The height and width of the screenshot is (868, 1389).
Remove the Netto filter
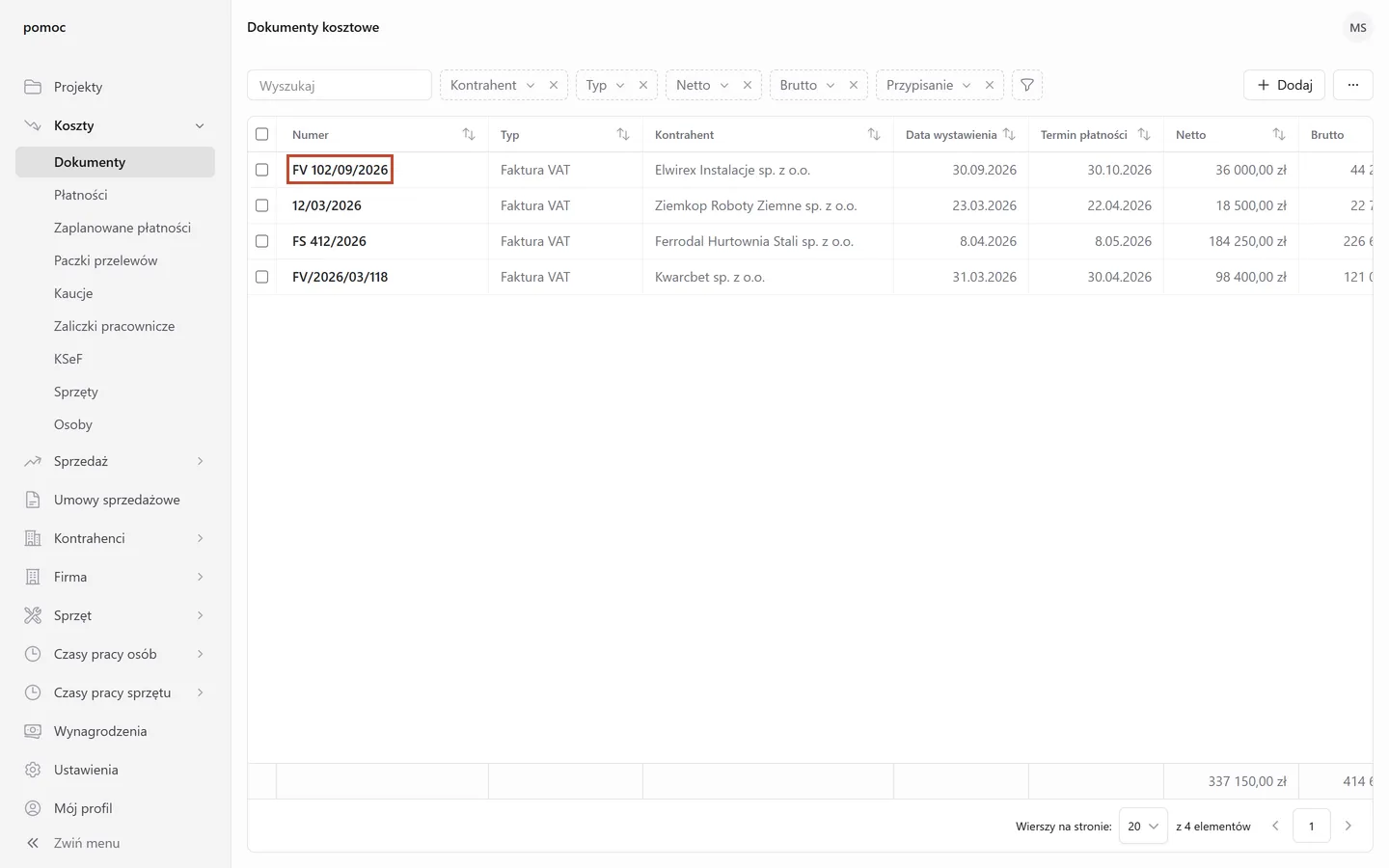point(748,85)
